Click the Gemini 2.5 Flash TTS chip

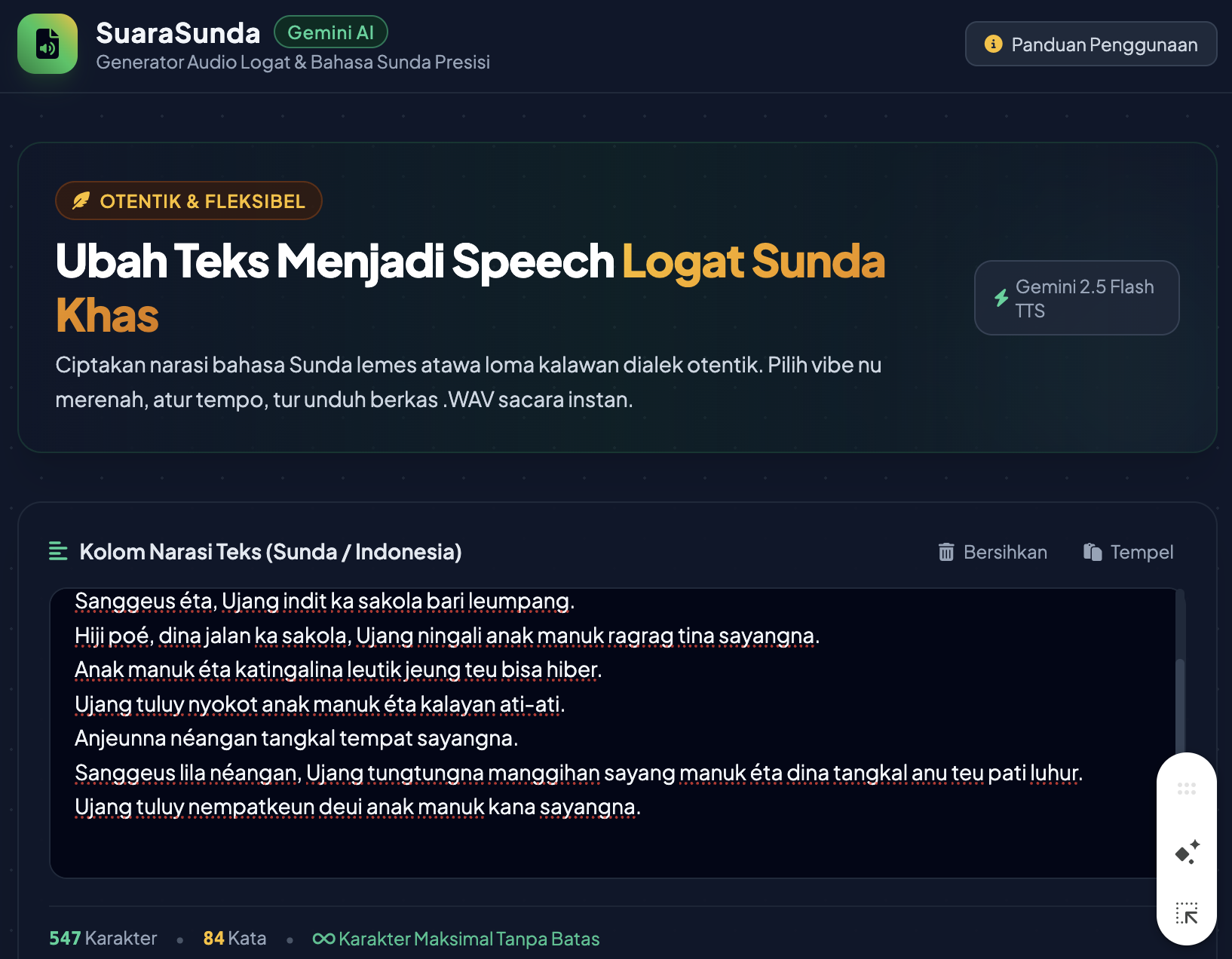tap(1077, 298)
